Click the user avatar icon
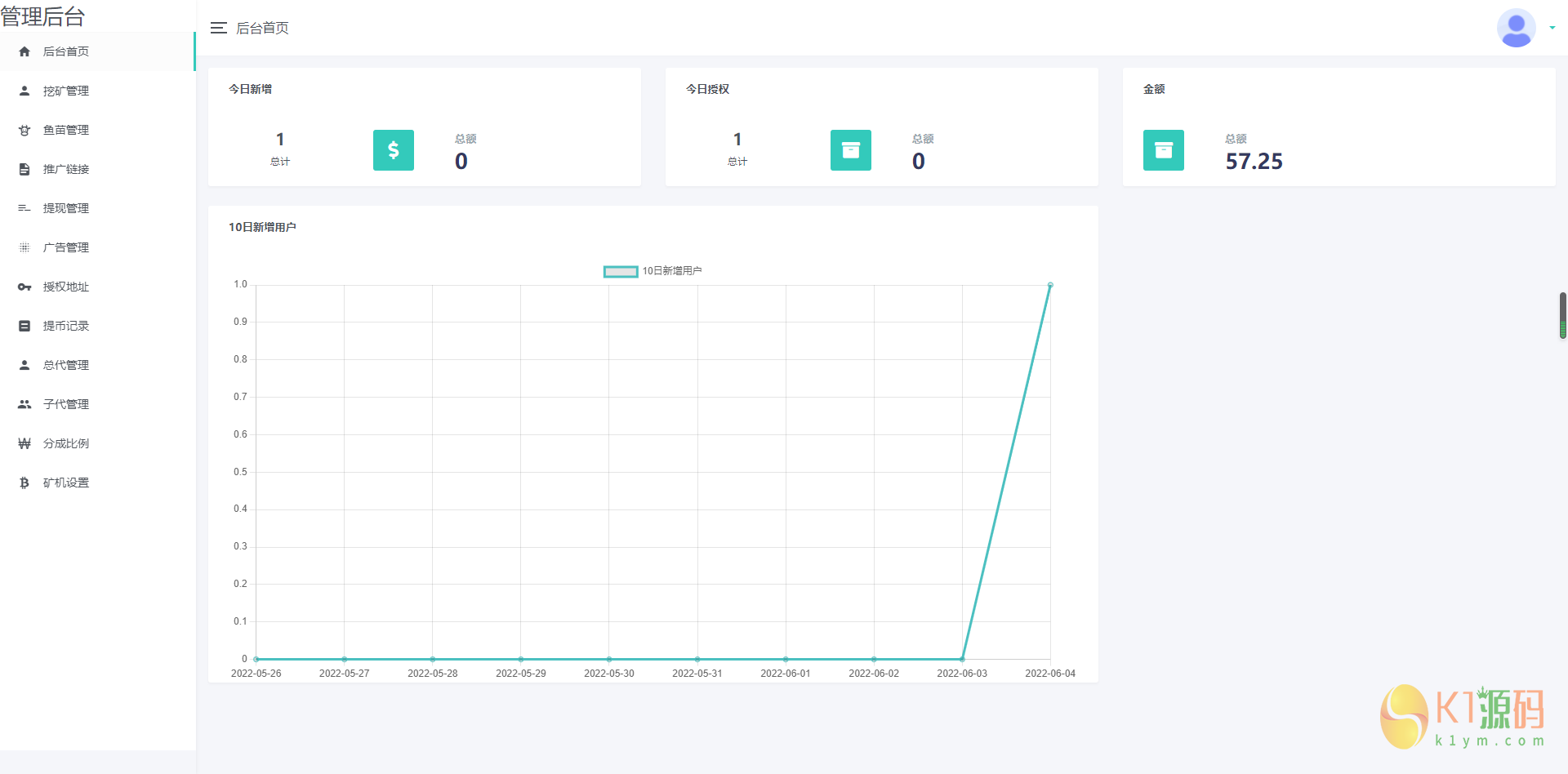Viewport: 1568px width, 774px height. (1517, 28)
